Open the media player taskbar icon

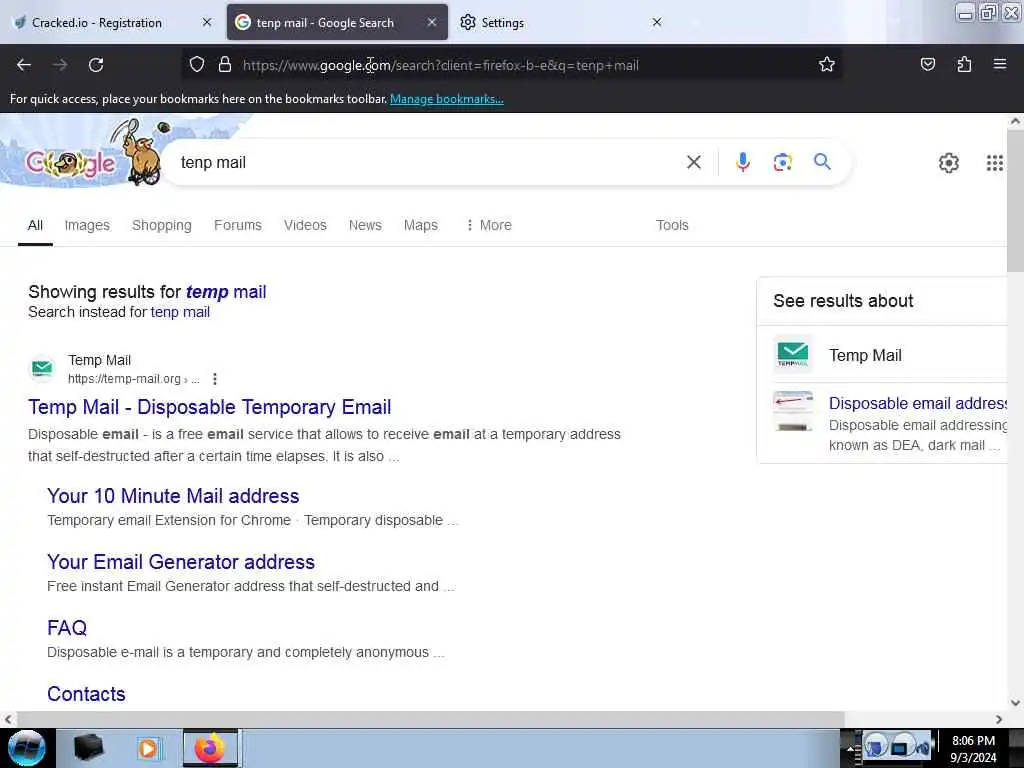[x=148, y=748]
